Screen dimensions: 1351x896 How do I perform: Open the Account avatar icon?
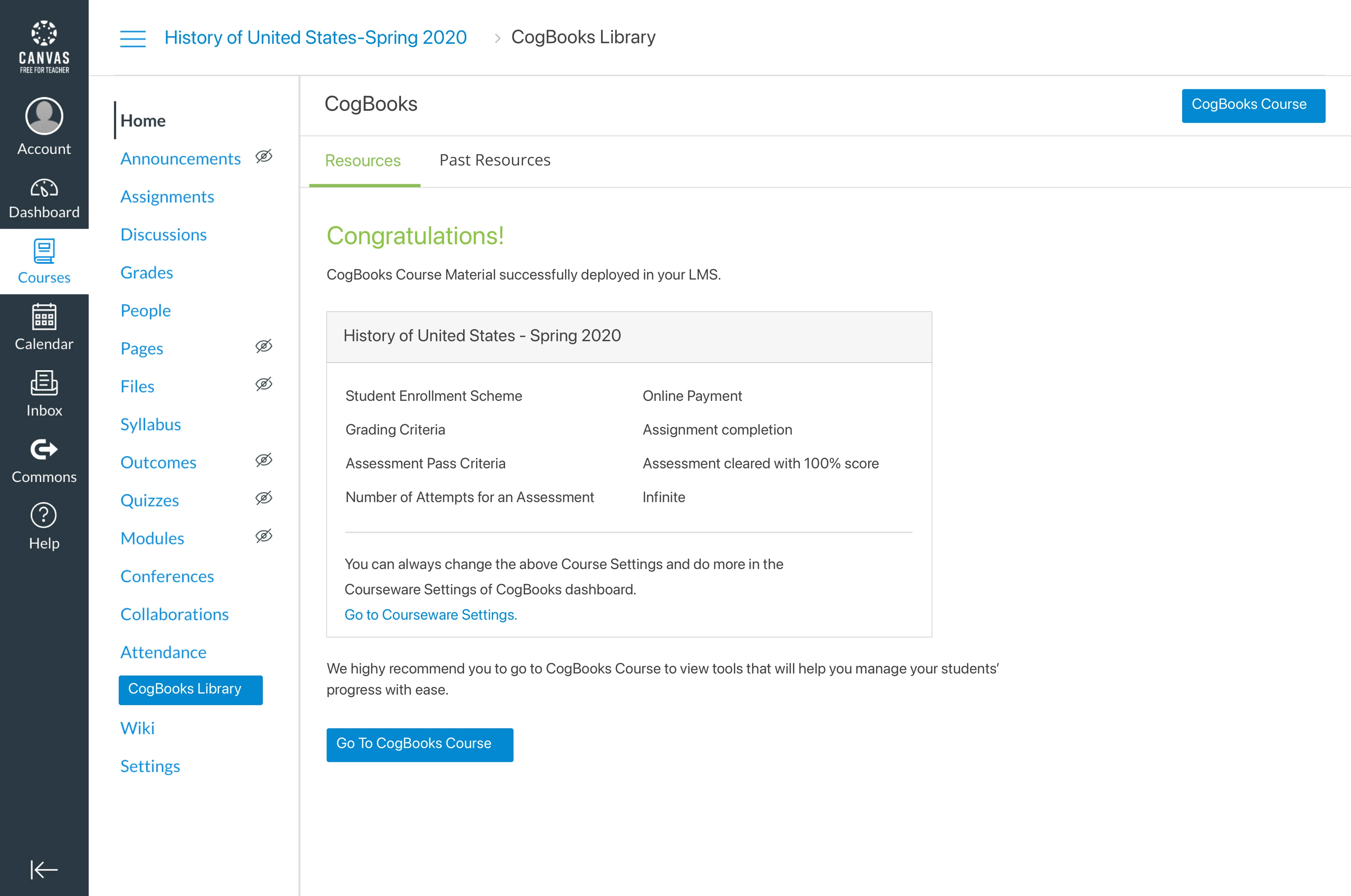click(x=44, y=116)
